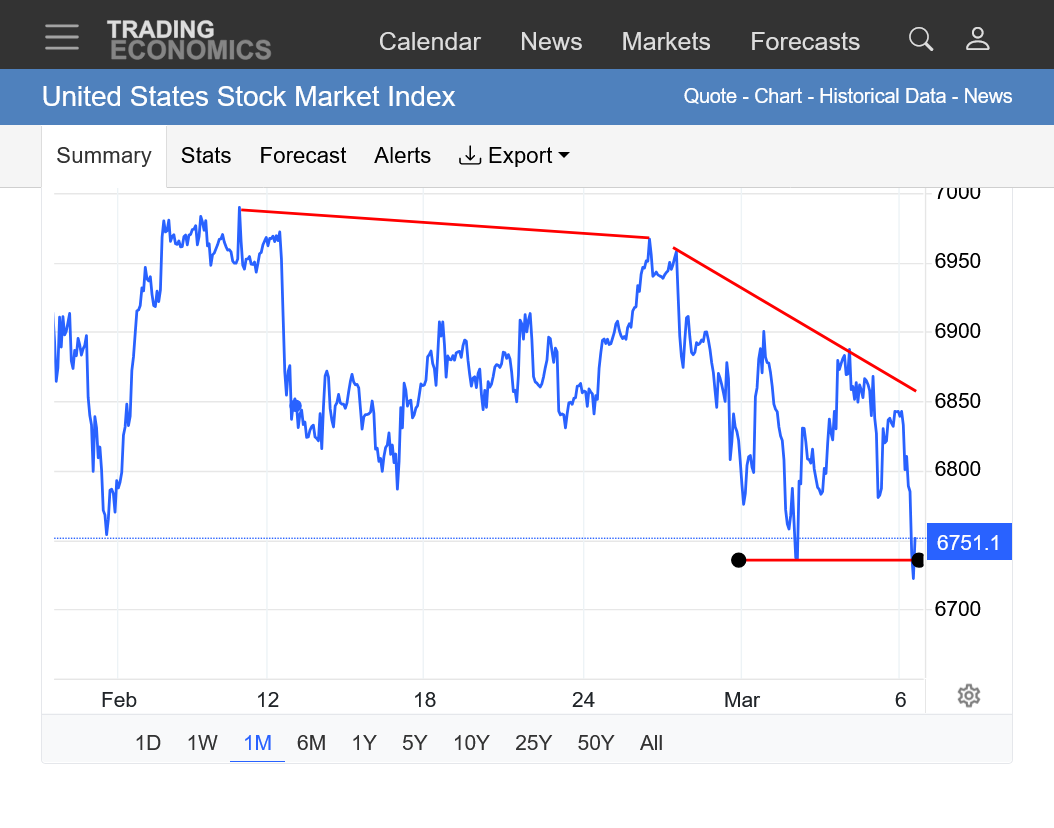Open the search magnifier icon
This screenshot has width=1054, height=828.
click(920, 40)
